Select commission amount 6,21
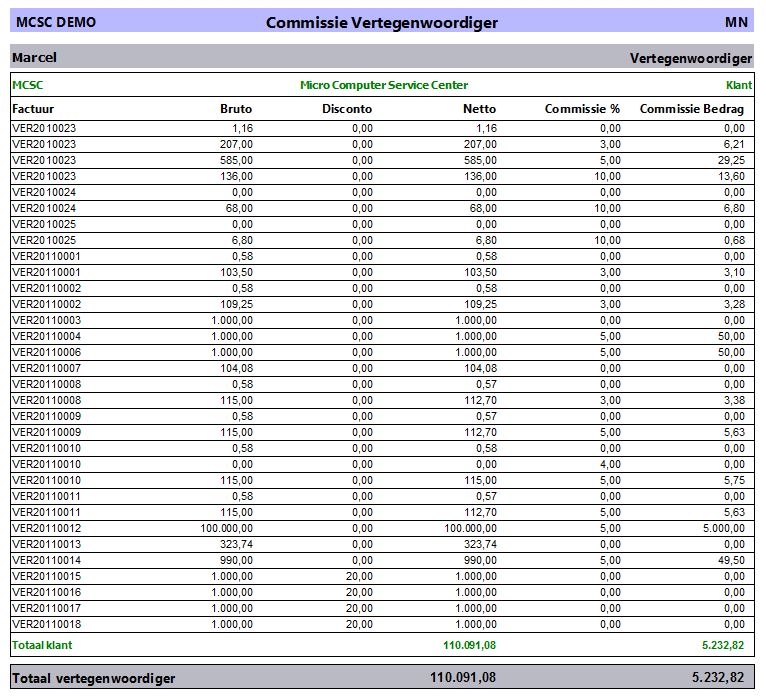Viewport: 766px width, 698px height. pos(734,144)
